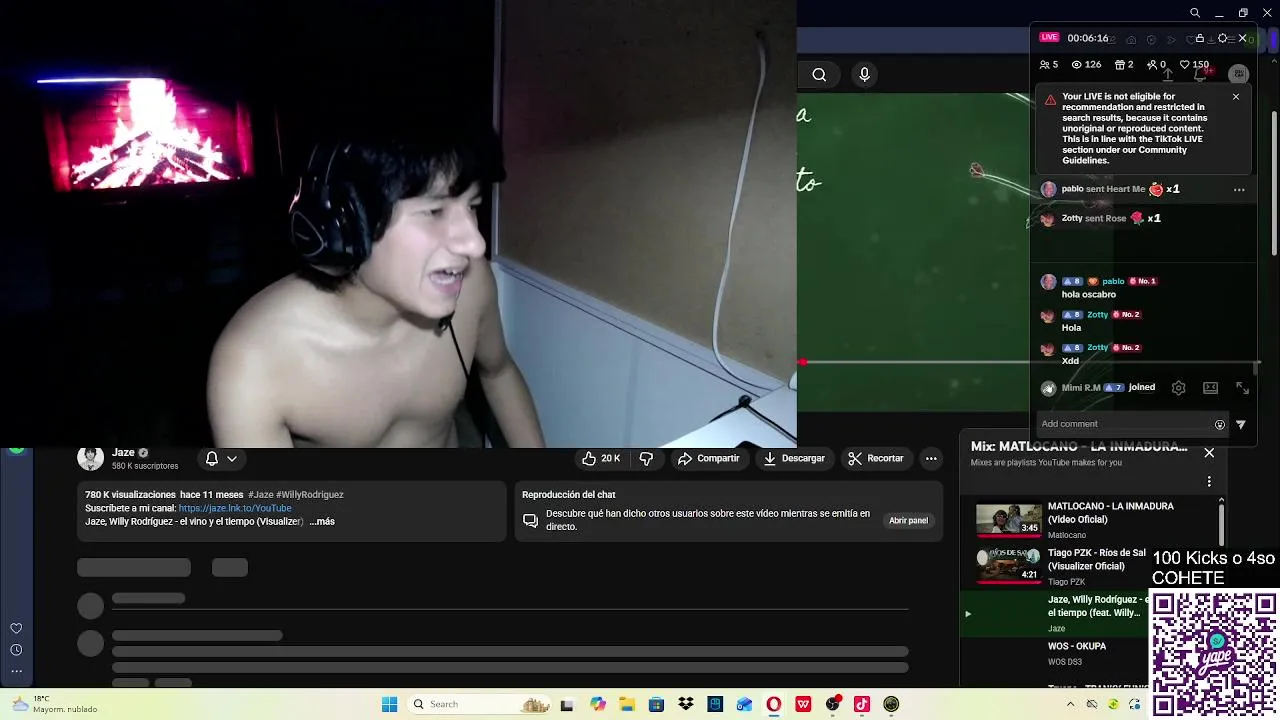
Task: Click the audience people count icon
Action: tap(1044, 64)
